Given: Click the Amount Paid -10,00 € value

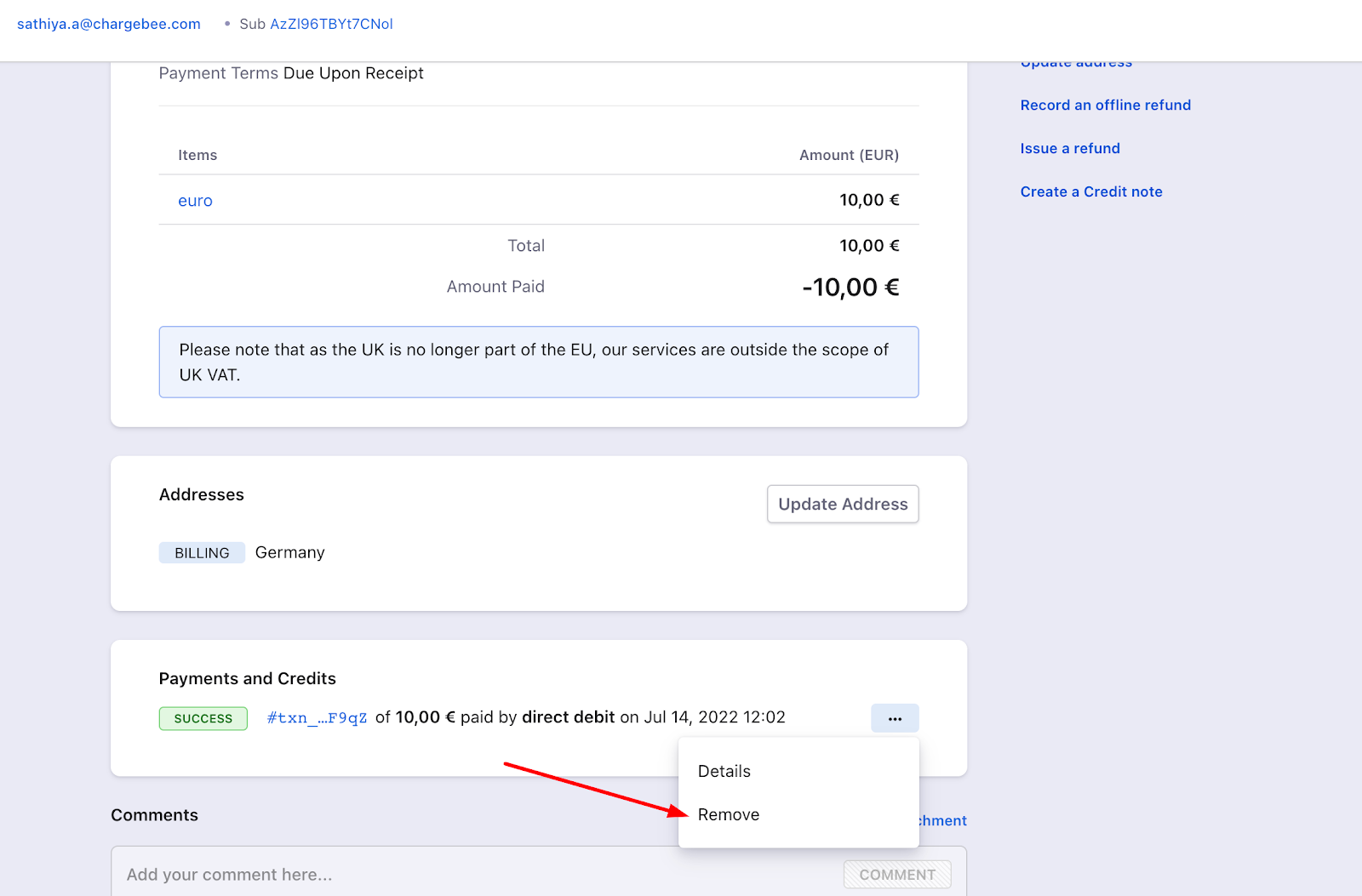Looking at the screenshot, I should pyautogui.click(x=850, y=288).
